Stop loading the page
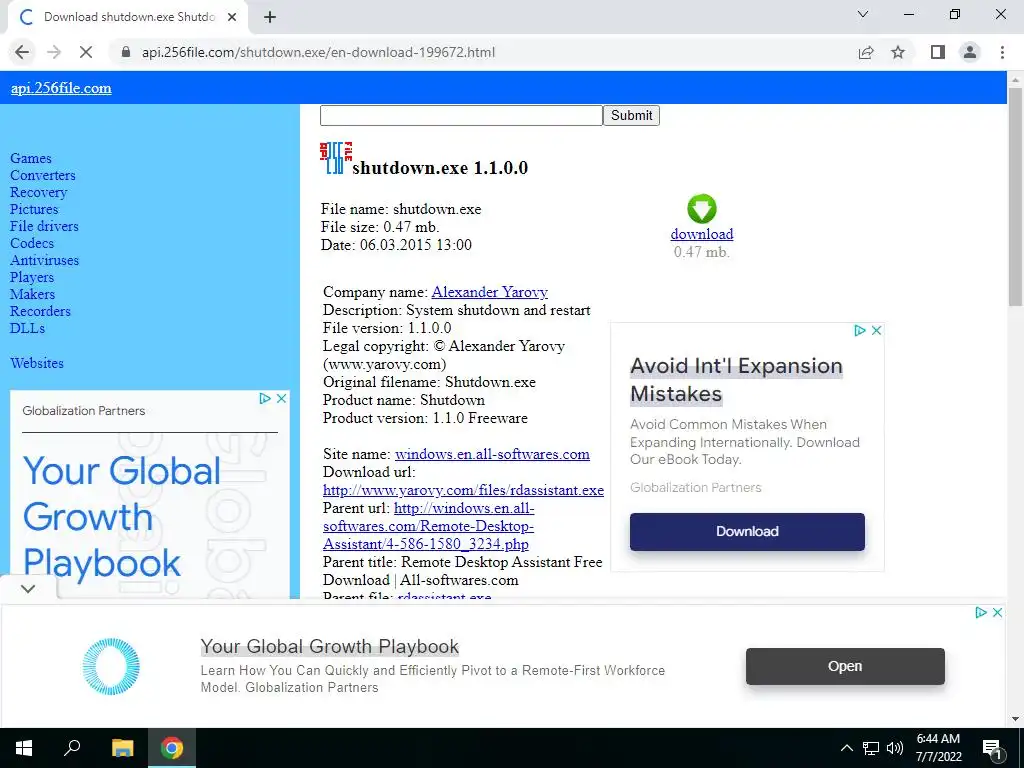 pyautogui.click(x=86, y=52)
